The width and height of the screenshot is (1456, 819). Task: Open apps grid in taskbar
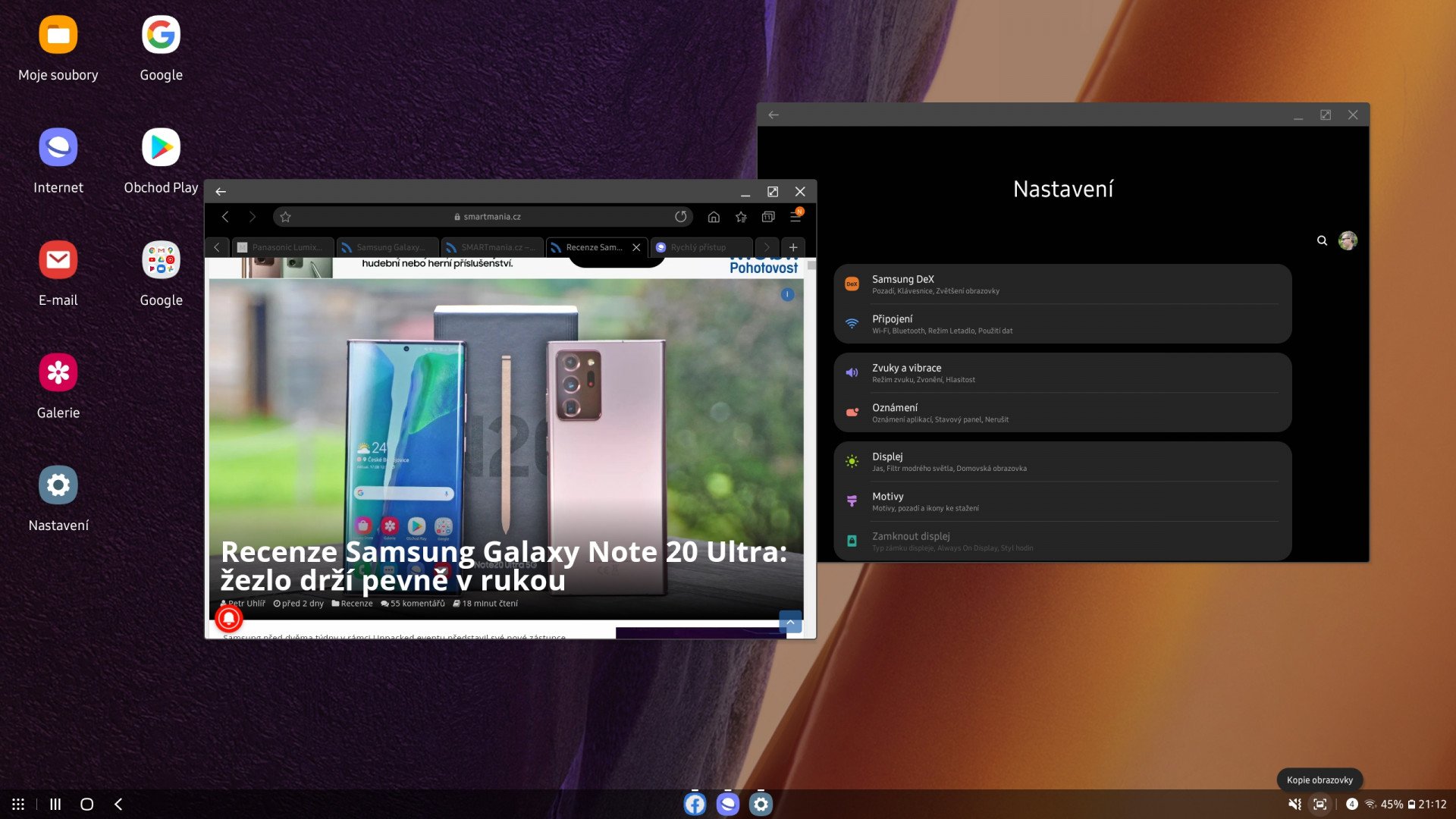[18, 805]
